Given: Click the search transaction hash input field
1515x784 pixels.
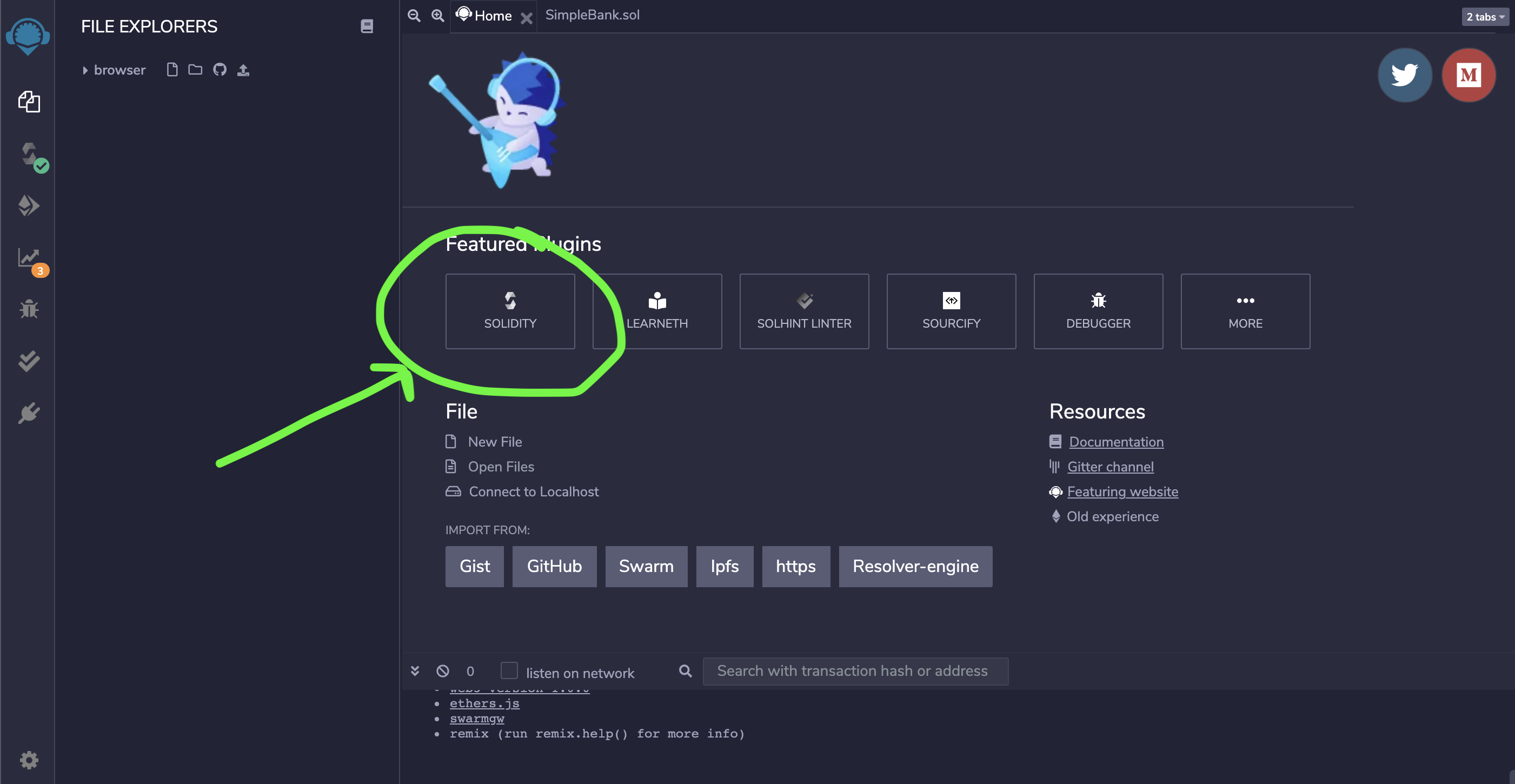Looking at the screenshot, I should [854, 670].
